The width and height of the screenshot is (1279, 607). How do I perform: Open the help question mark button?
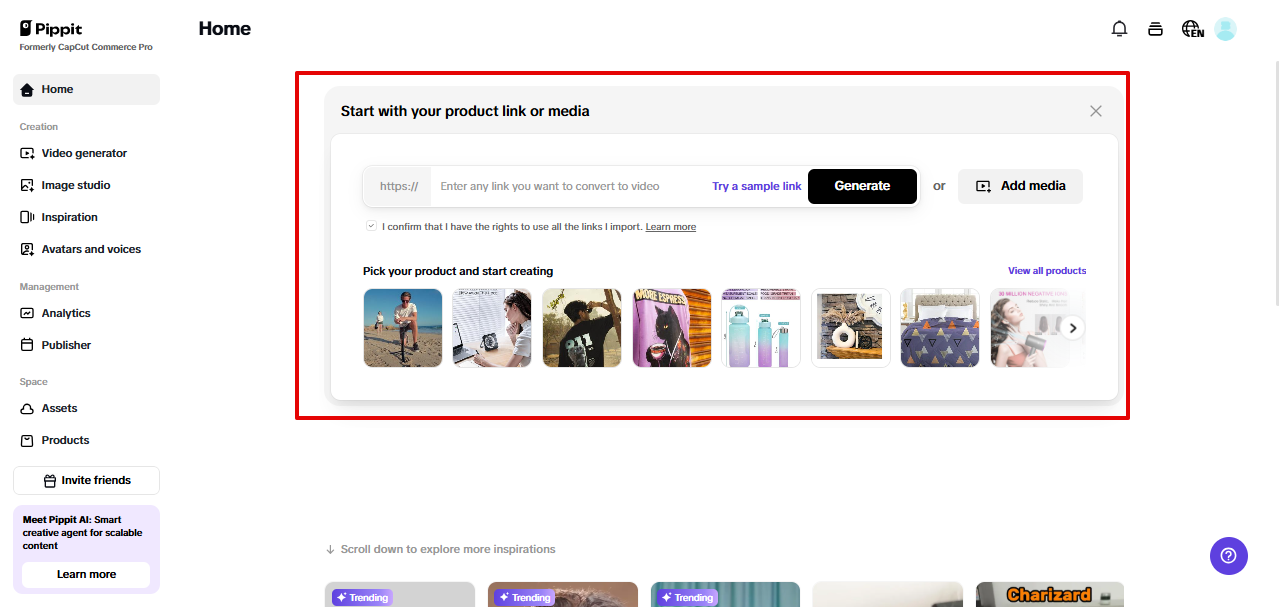click(1228, 555)
